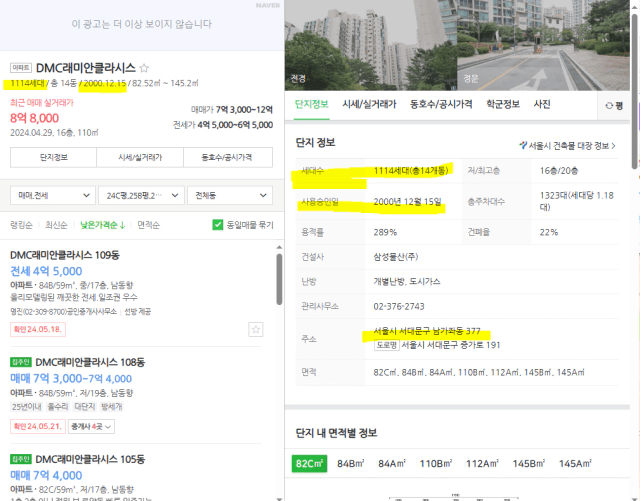The image size is (640, 501).
Task: Switch to 시세/실거래가 tab in right panel
Action: pyautogui.click(x=369, y=104)
